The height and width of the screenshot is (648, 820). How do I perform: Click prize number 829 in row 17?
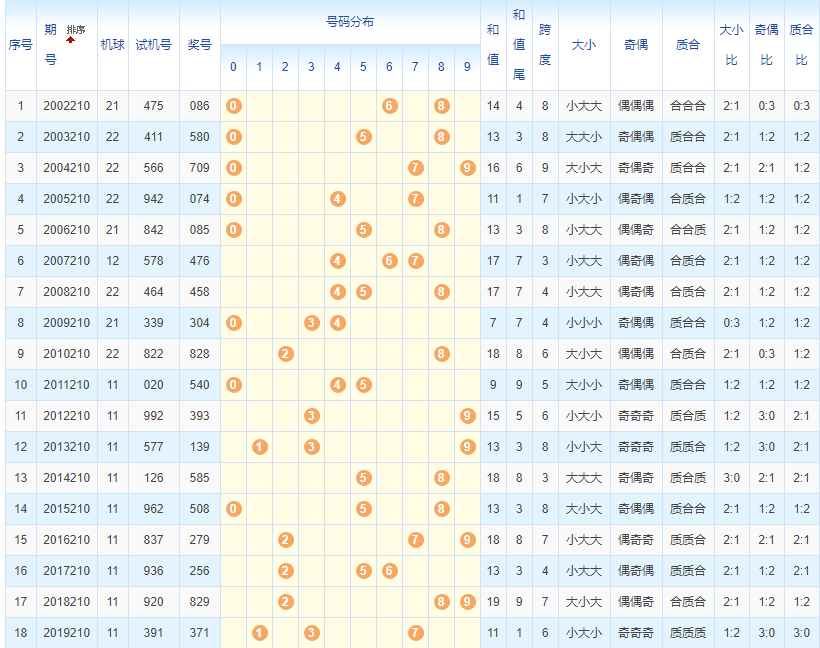point(200,602)
